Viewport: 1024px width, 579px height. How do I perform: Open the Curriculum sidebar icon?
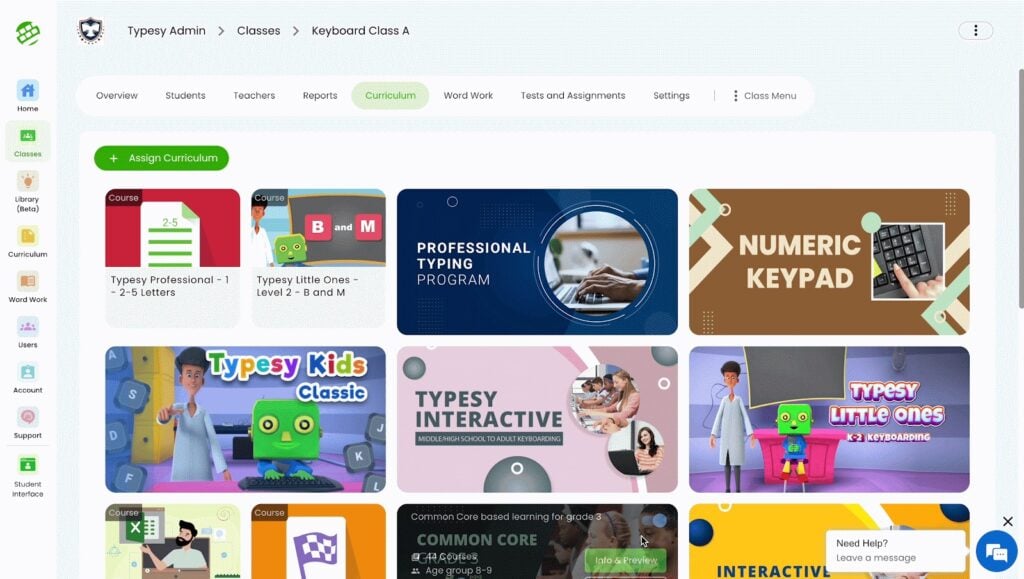pyautogui.click(x=27, y=242)
